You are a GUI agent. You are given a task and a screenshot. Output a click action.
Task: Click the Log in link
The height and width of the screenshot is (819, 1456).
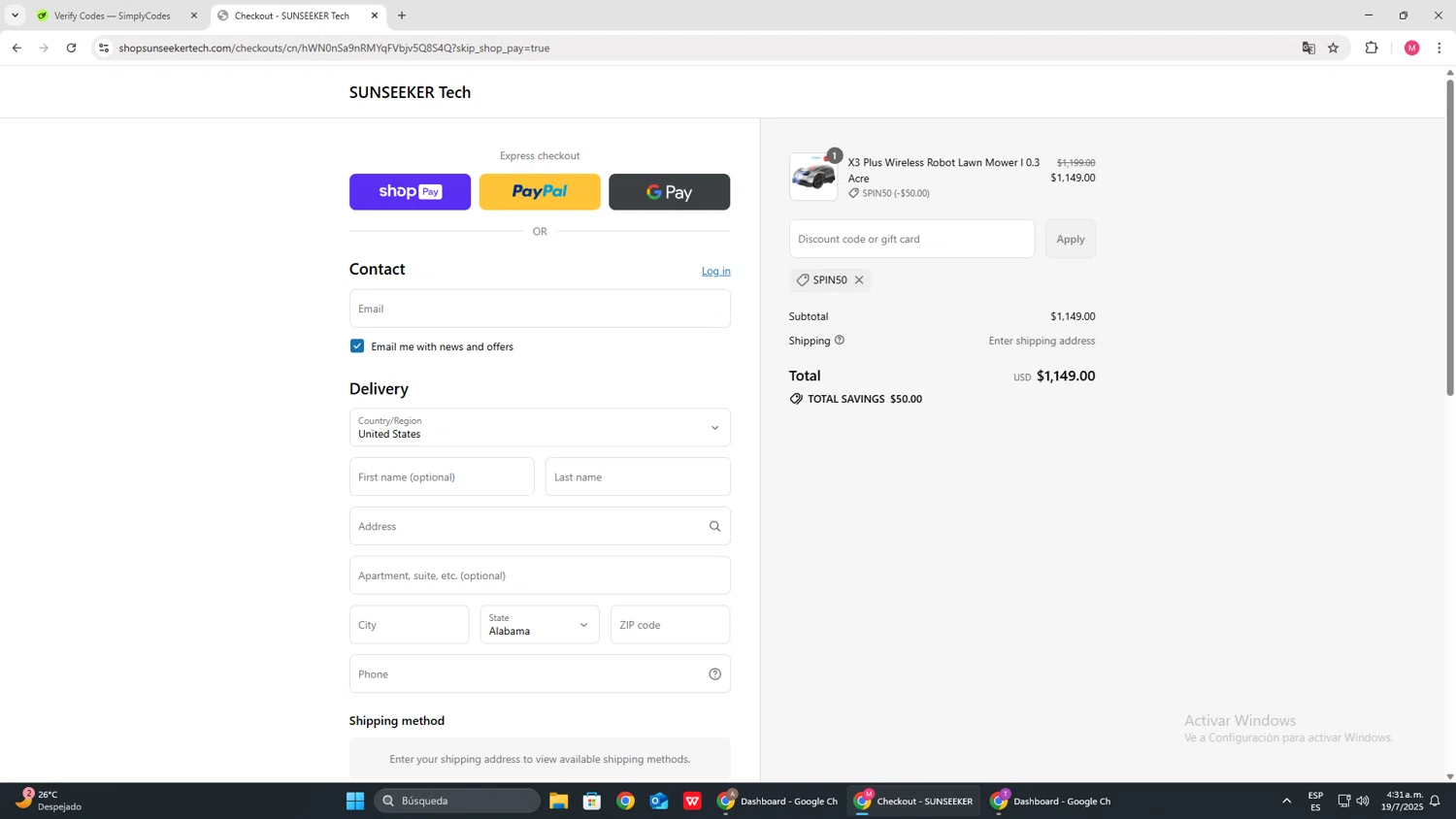pyautogui.click(x=716, y=271)
